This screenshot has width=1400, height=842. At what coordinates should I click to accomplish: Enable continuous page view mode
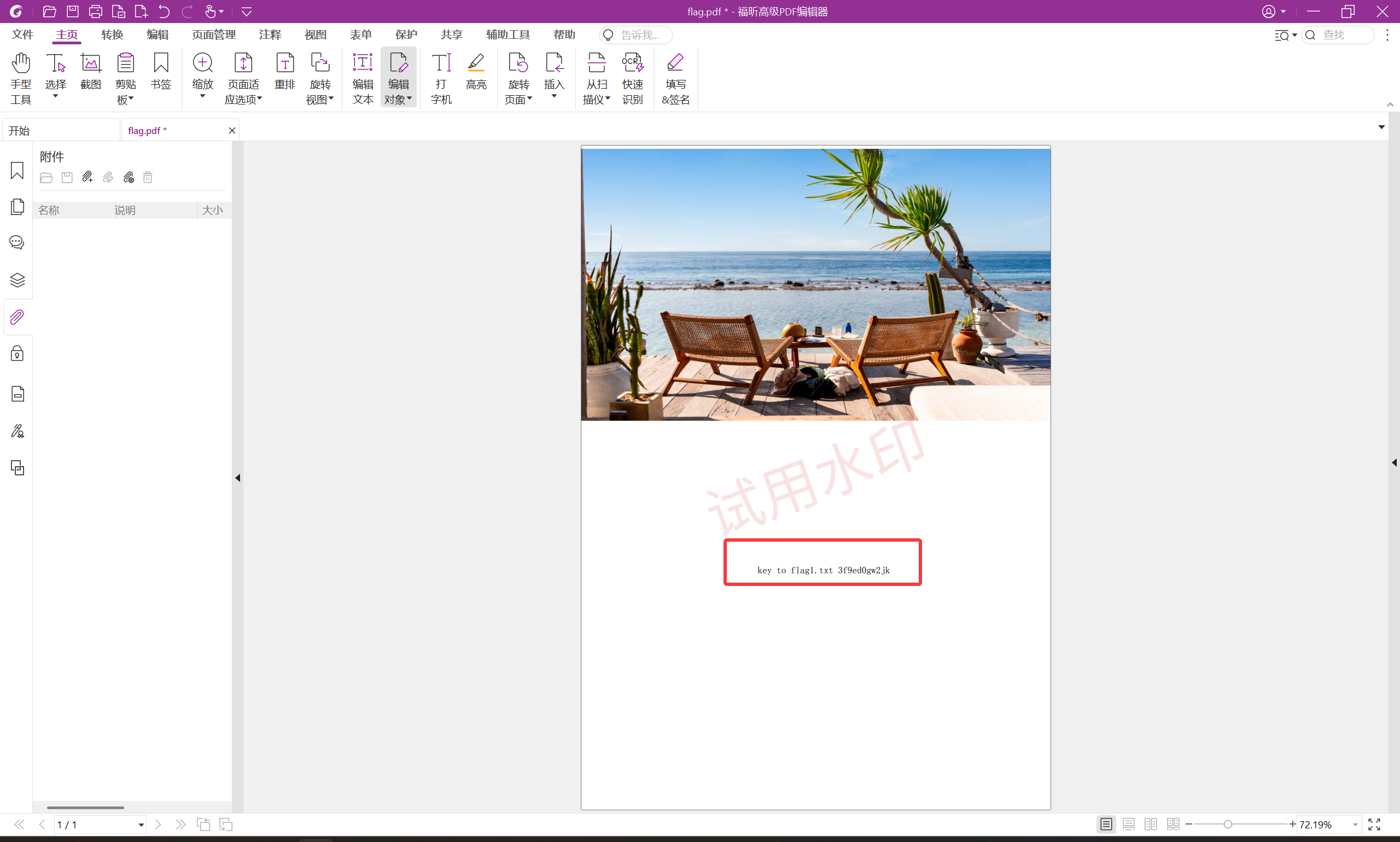pyautogui.click(x=1128, y=824)
